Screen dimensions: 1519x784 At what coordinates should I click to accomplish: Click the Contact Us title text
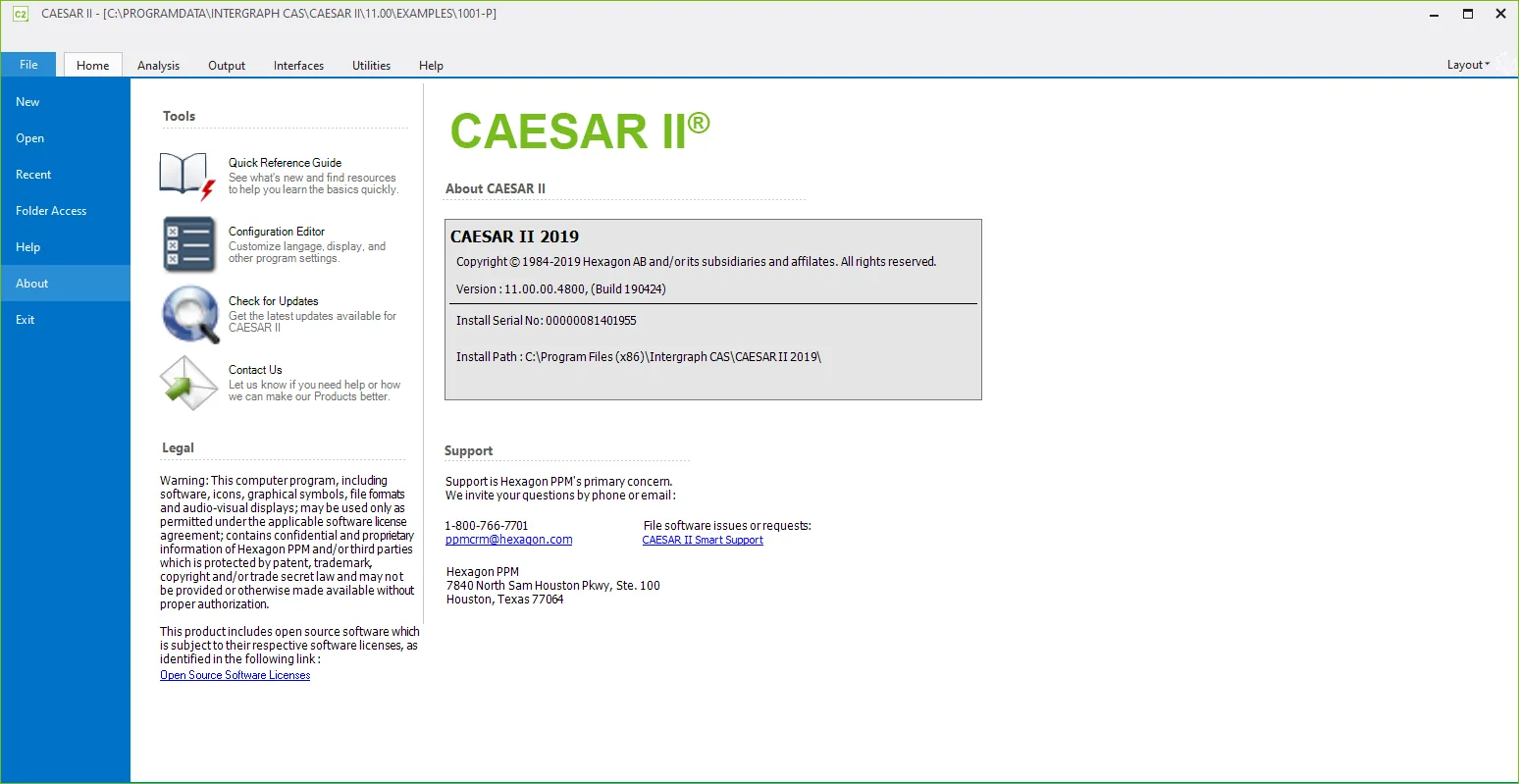tap(255, 370)
